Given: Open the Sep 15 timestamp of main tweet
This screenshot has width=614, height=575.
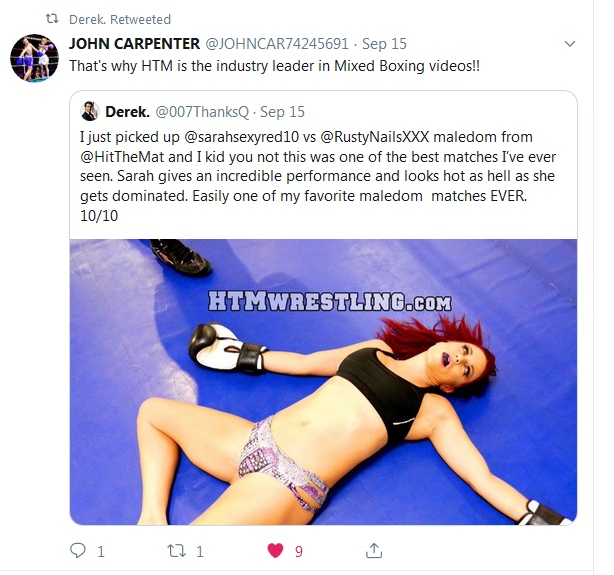Looking at the screenshot, I should (384, 43).
